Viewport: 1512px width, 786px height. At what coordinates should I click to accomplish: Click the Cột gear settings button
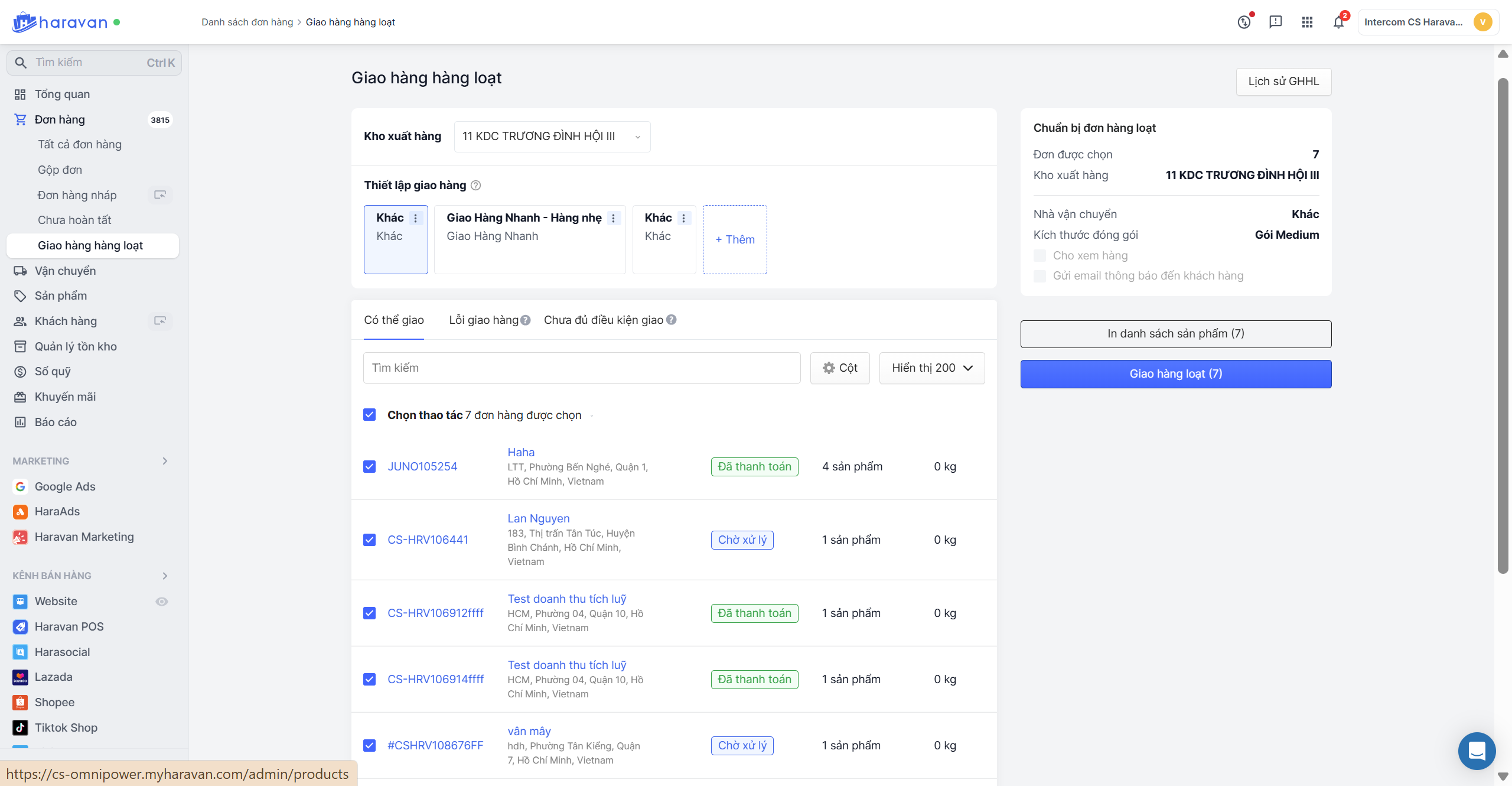click(x=840, y=368)
